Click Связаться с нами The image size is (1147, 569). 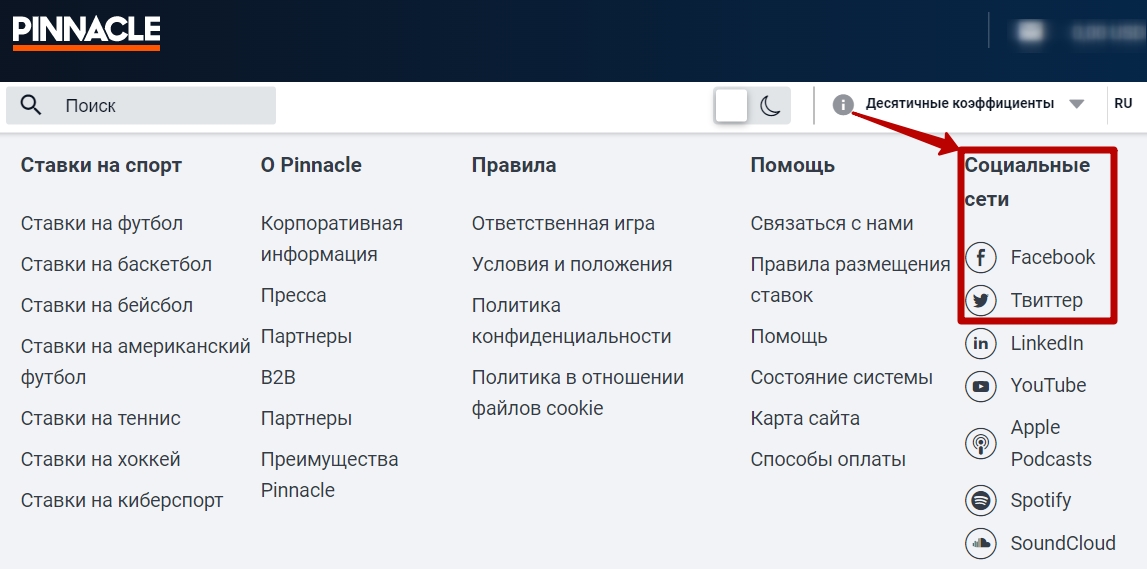[832, 223]
